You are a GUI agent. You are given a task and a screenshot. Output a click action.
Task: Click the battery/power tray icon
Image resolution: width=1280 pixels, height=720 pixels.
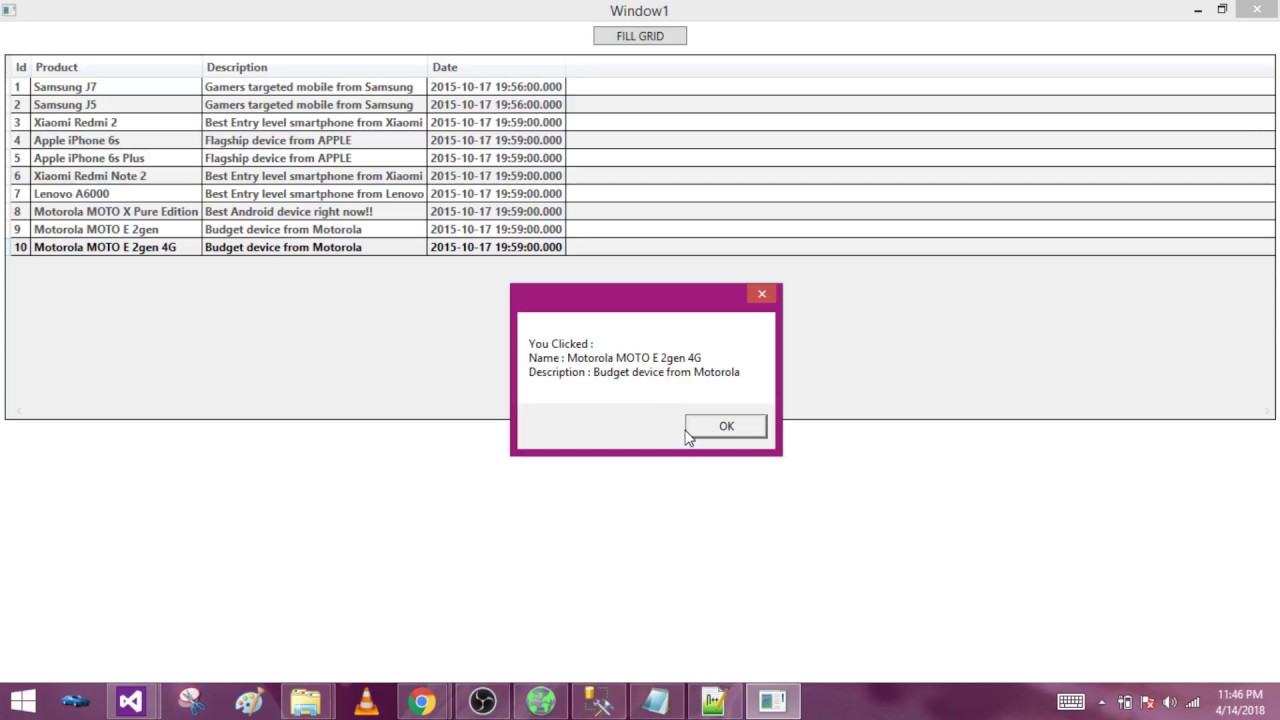click(1125, 702)
